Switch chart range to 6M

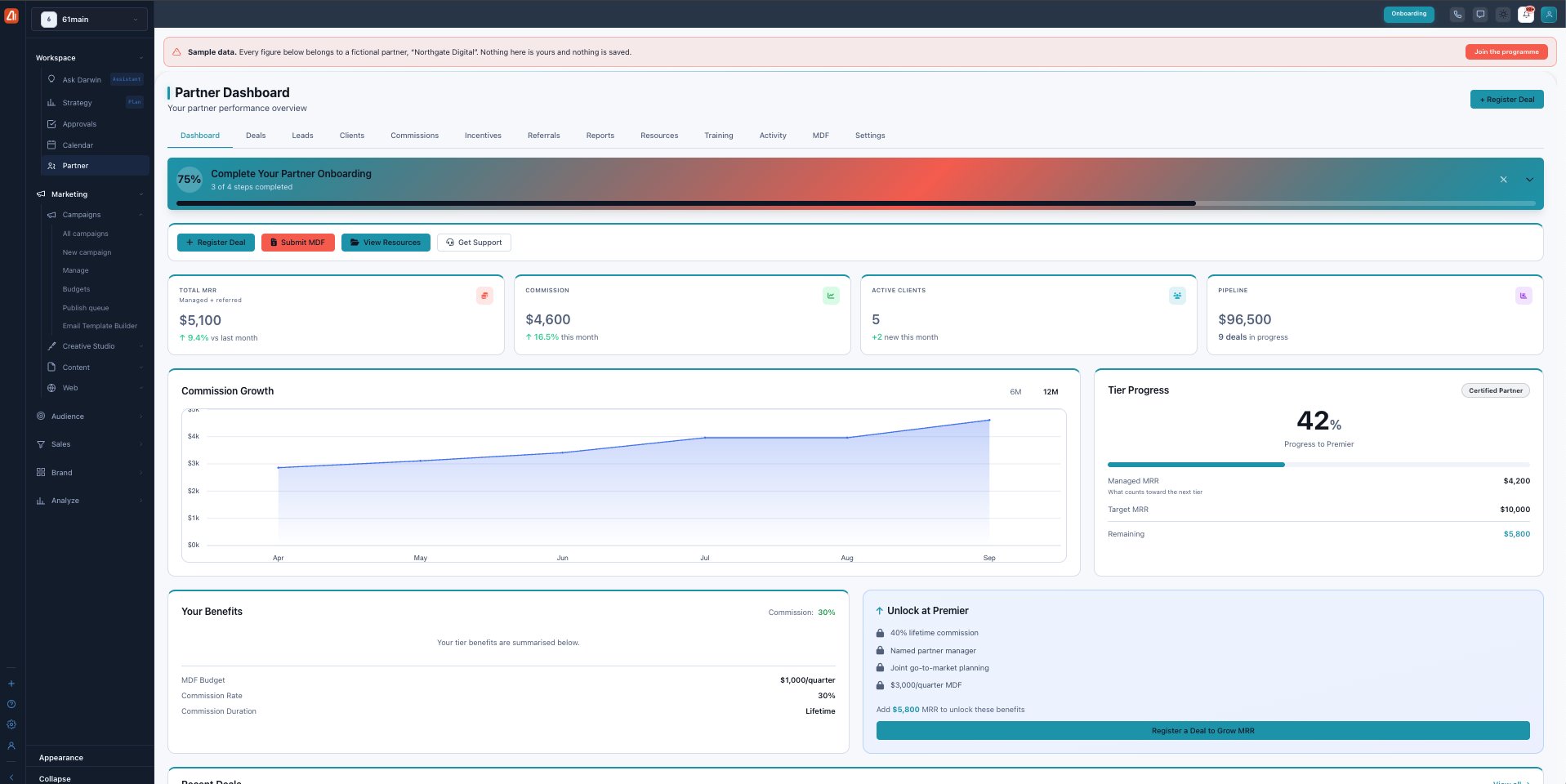pos(1015,392)
